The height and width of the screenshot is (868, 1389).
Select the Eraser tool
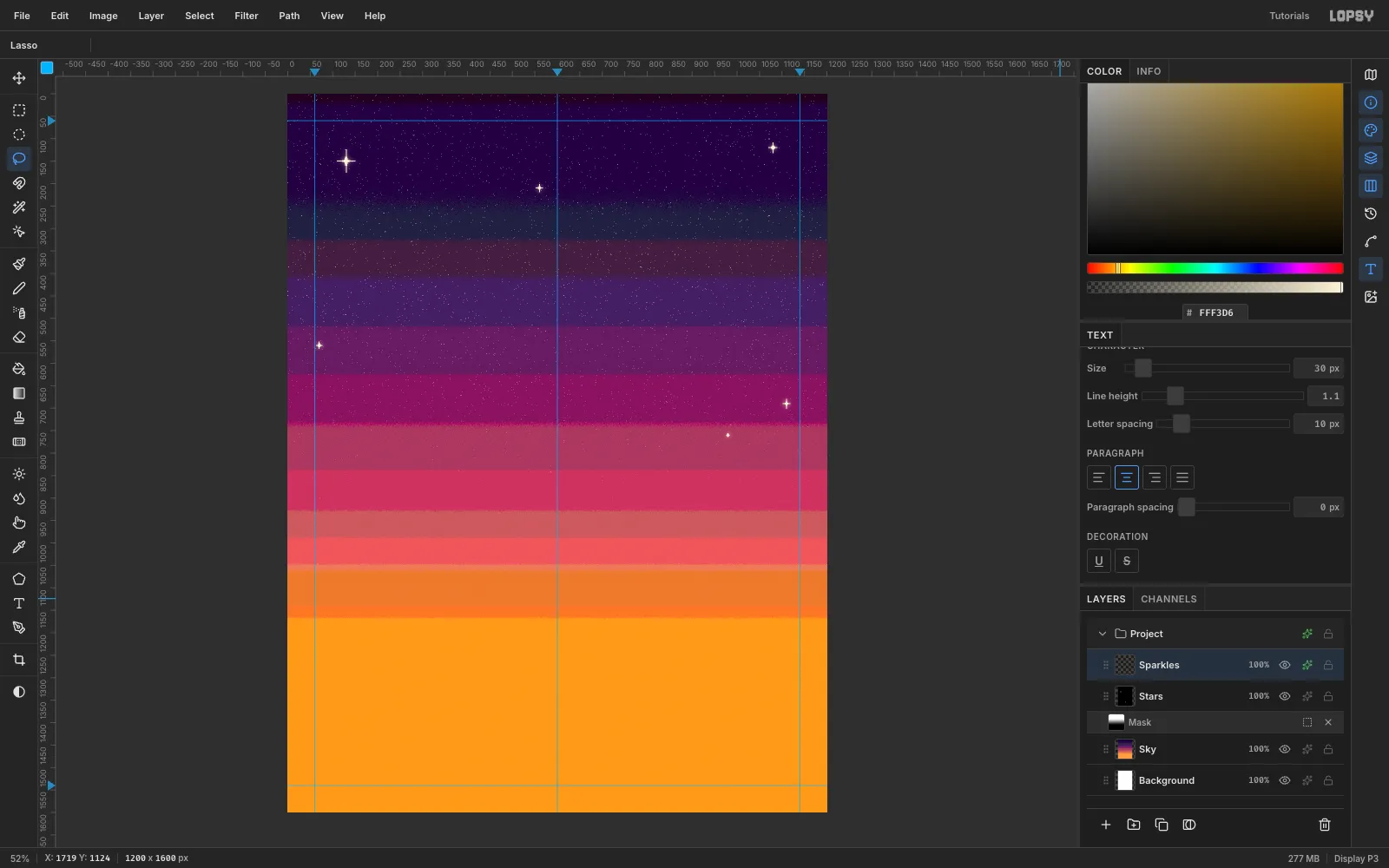tap(19, 337)
